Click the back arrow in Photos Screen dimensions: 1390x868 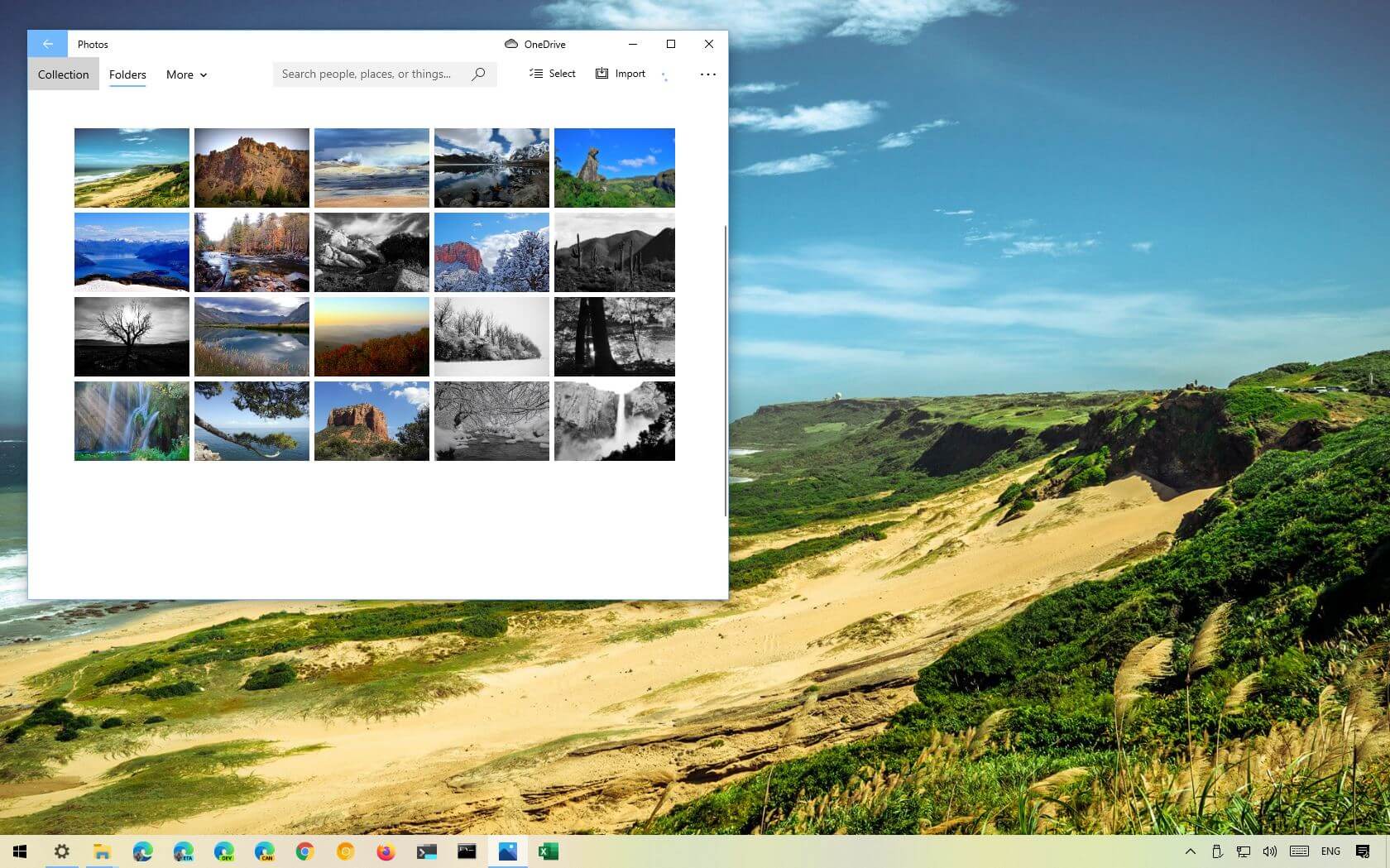[x=47, y=44]
